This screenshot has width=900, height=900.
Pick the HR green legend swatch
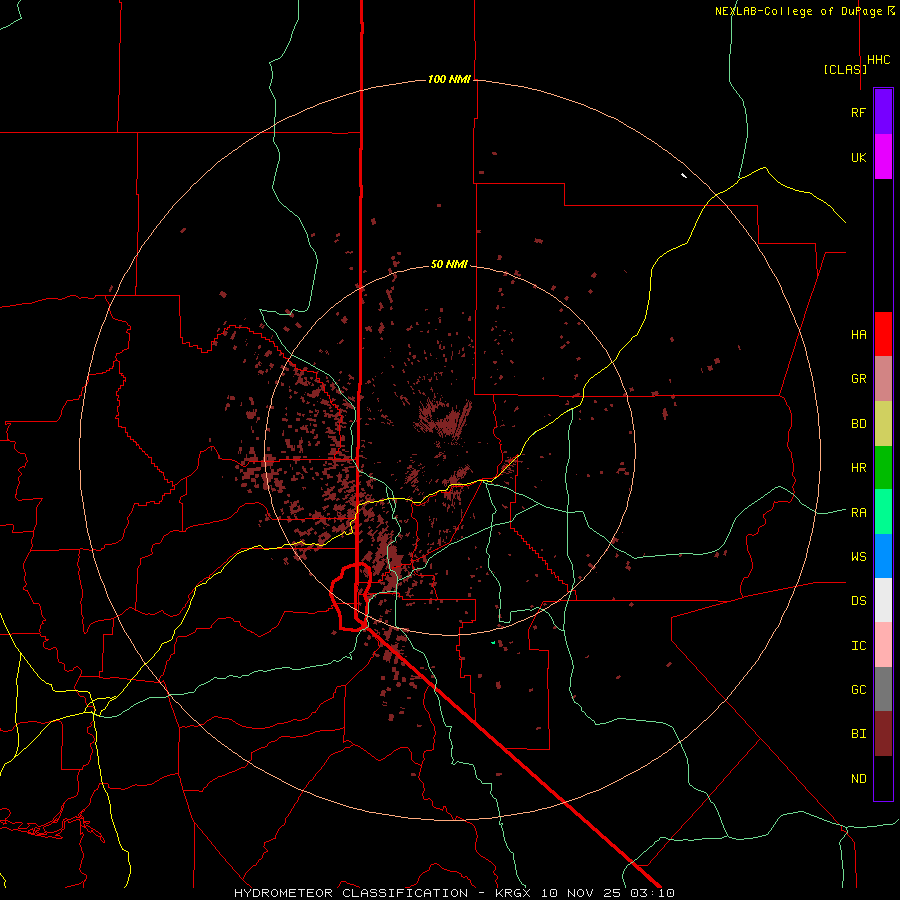[x=883, y=468]
